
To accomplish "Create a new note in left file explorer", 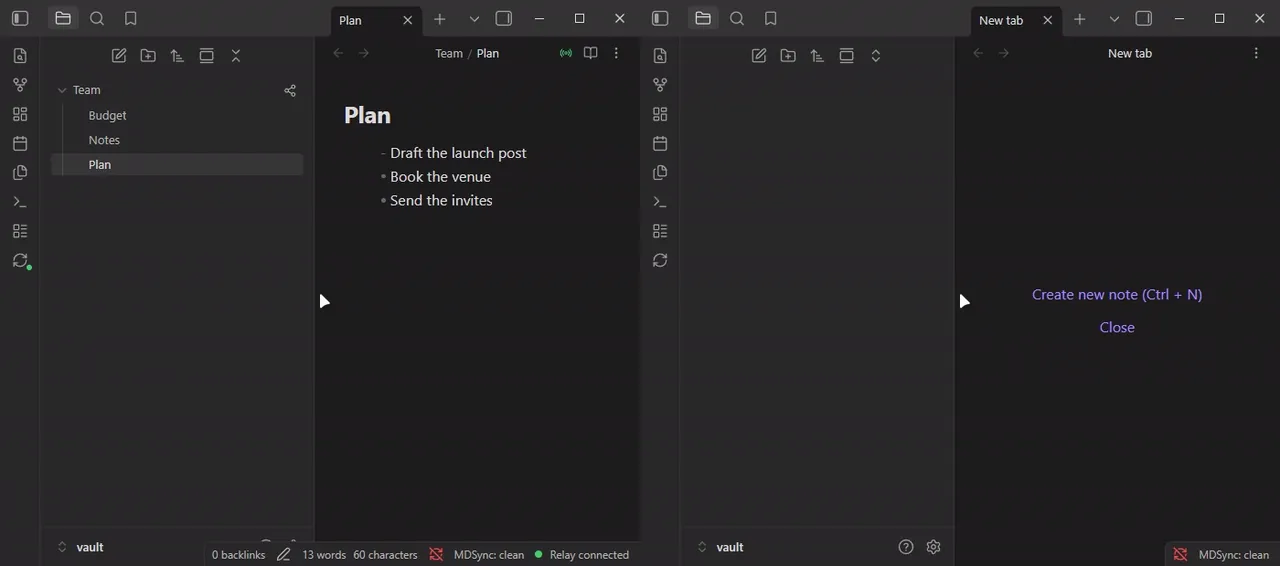I will [x=119, y=56].
